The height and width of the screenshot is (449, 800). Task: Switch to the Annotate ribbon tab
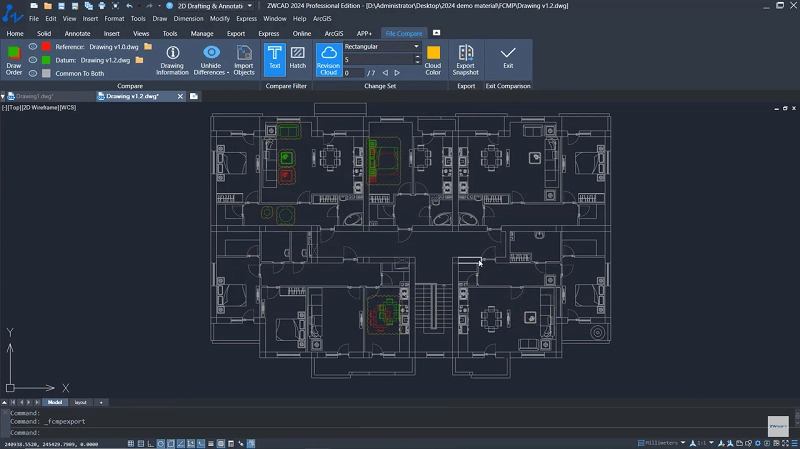(77, 33)
